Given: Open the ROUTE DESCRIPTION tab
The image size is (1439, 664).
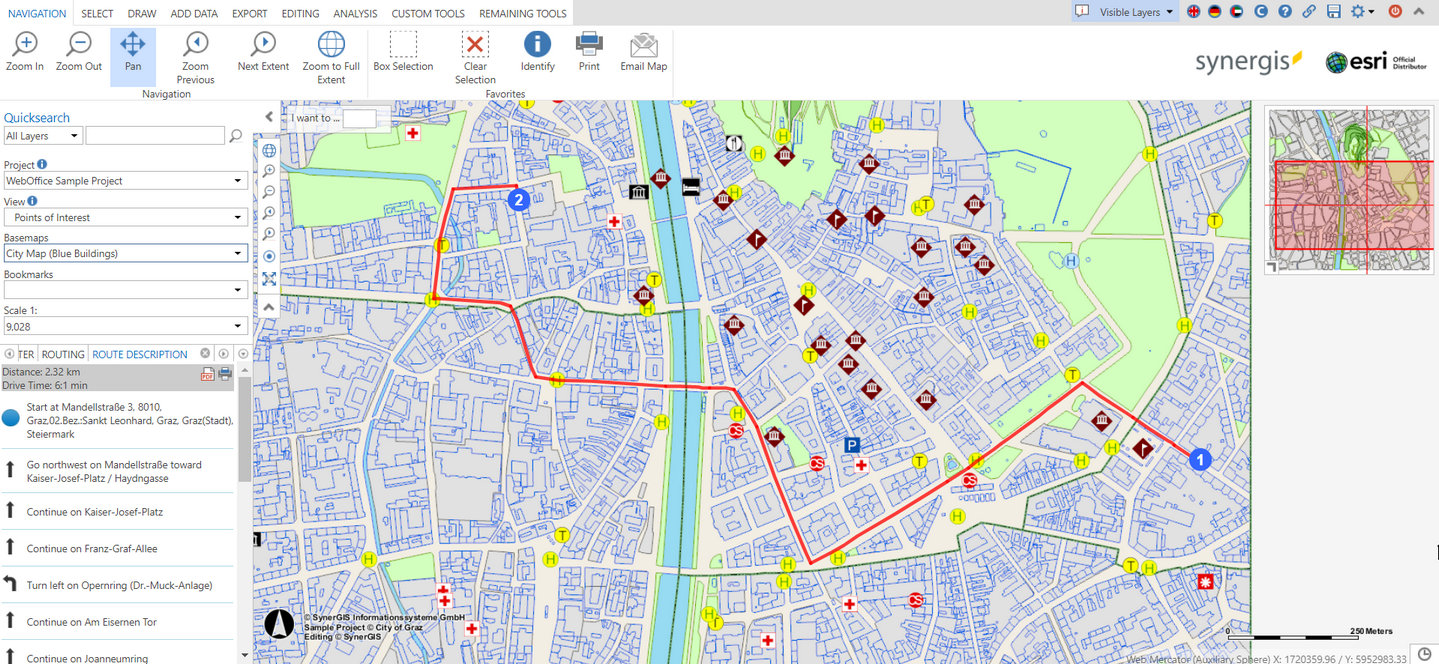Looking at the screenshot, I should [x=141, y=353].
